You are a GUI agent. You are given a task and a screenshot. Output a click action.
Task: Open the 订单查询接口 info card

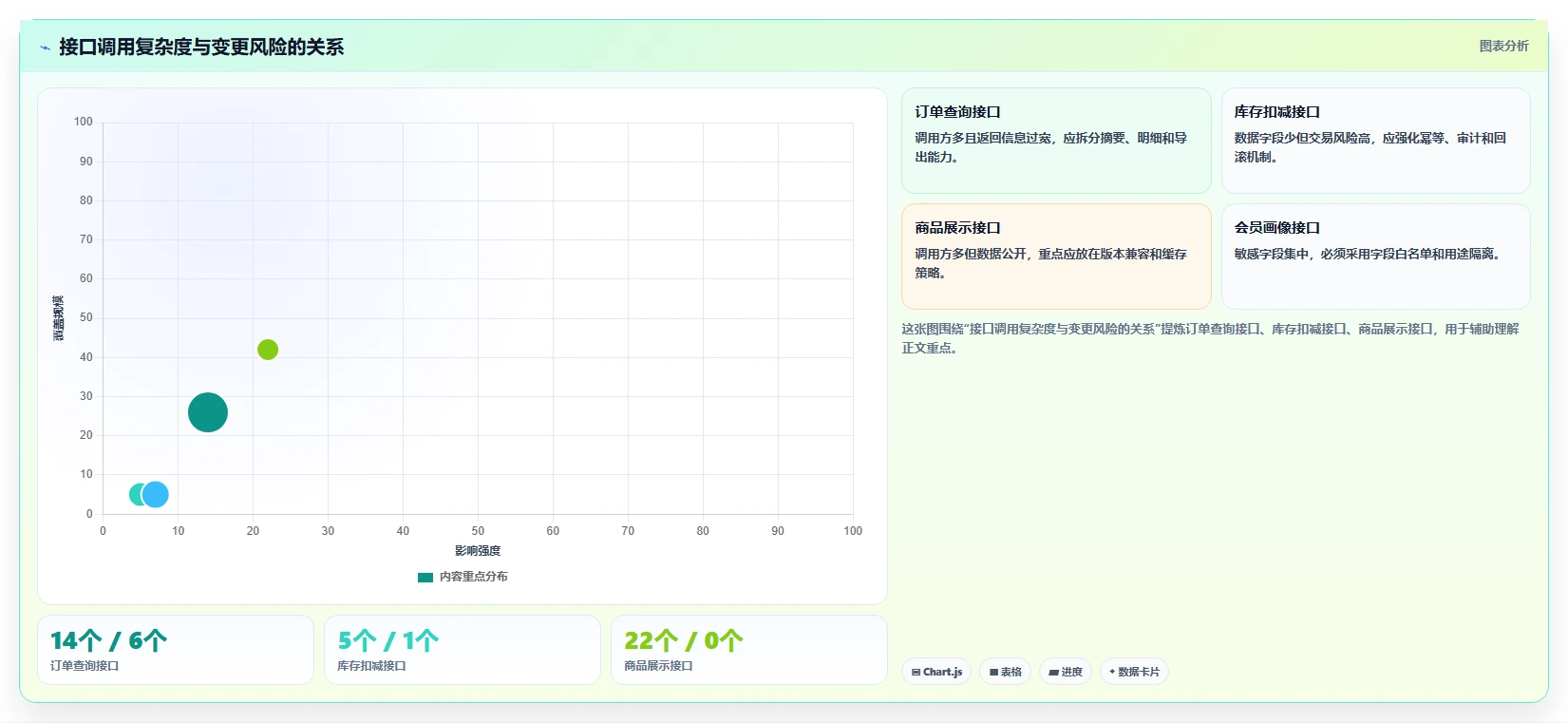(x=1056, y=141)
